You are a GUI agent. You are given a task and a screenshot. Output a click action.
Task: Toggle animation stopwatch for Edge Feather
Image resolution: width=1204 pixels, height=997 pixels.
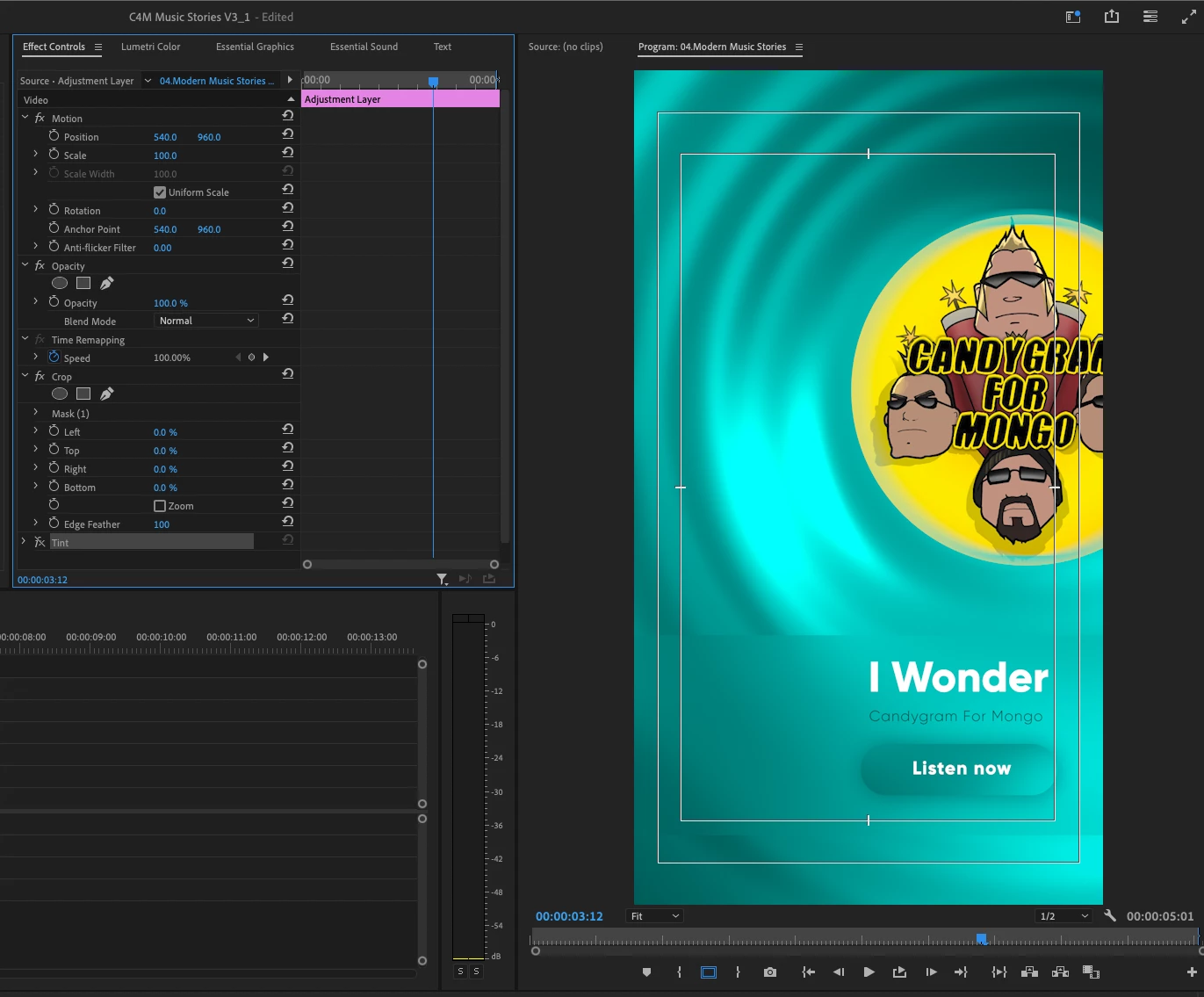(x=54, y=524)
